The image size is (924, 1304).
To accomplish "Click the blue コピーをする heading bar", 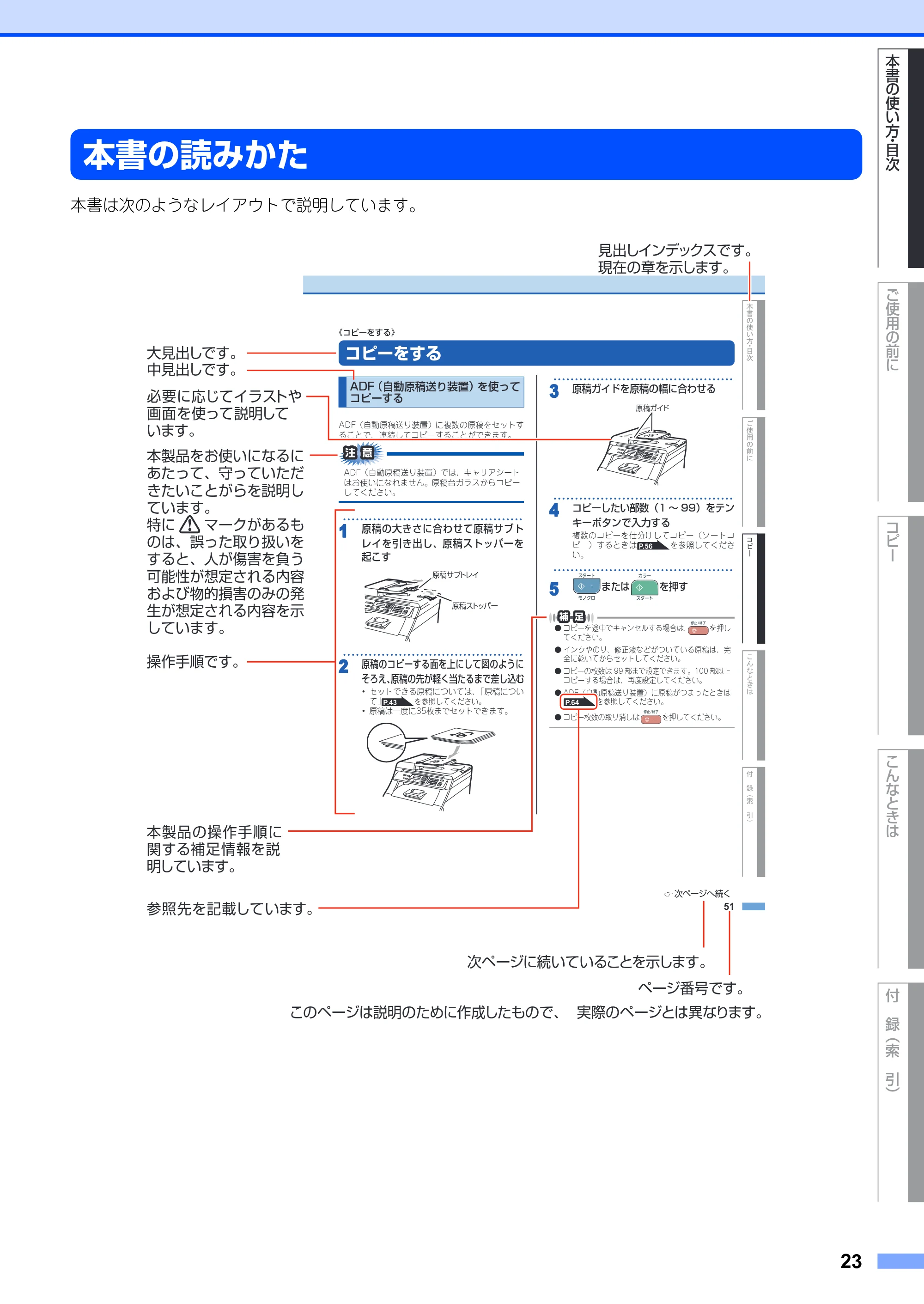I will click(536, 353).
